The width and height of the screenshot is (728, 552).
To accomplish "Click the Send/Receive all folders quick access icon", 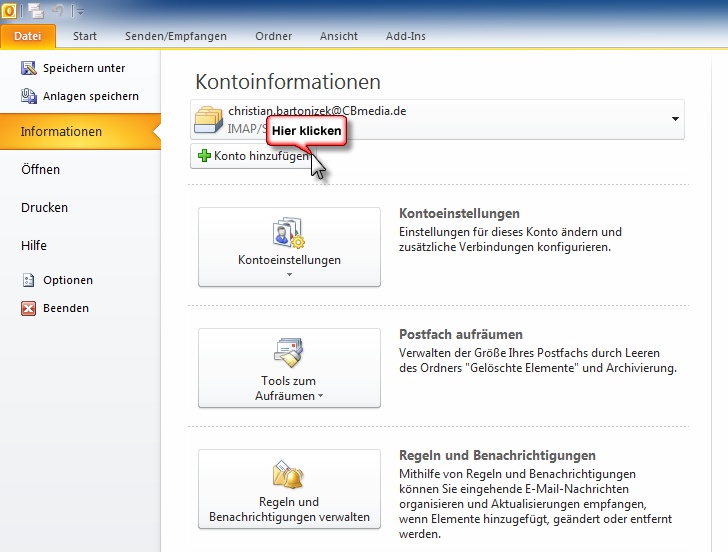I will pos(35,10).
